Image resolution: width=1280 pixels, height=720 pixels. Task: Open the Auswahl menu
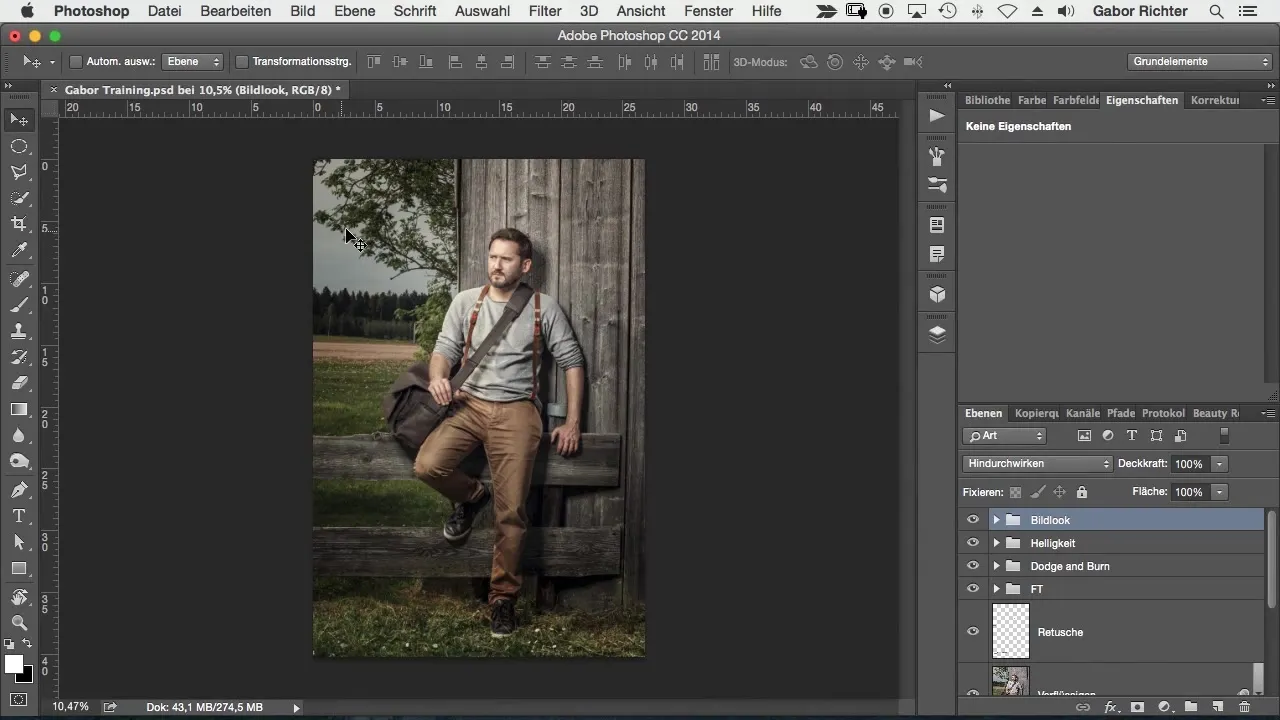(482, 11)
